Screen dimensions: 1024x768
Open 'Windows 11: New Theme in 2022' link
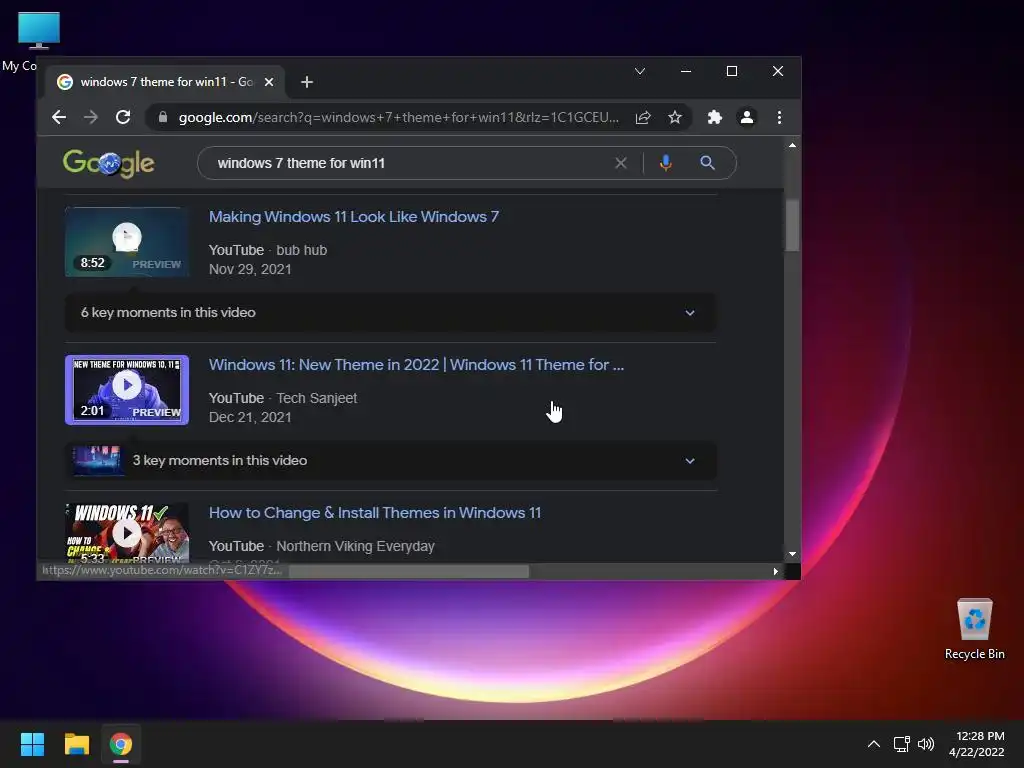[416, 365]
